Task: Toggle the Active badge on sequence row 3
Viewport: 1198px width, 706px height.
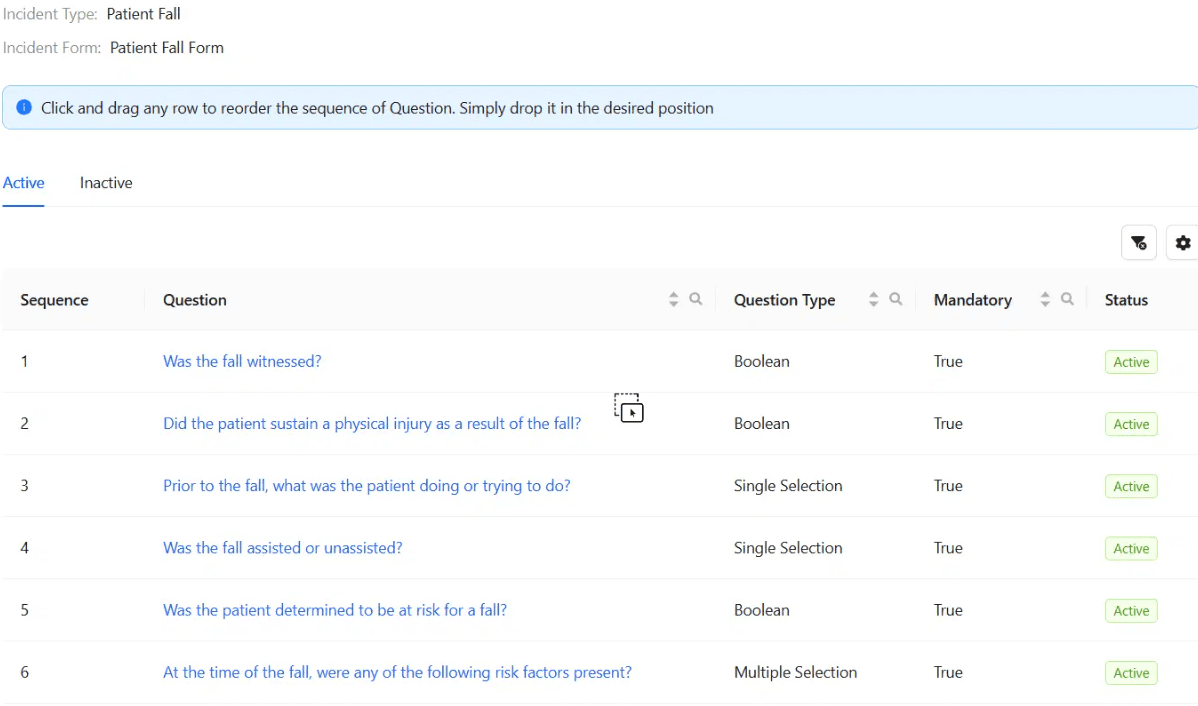Action: click(1130, 486)
